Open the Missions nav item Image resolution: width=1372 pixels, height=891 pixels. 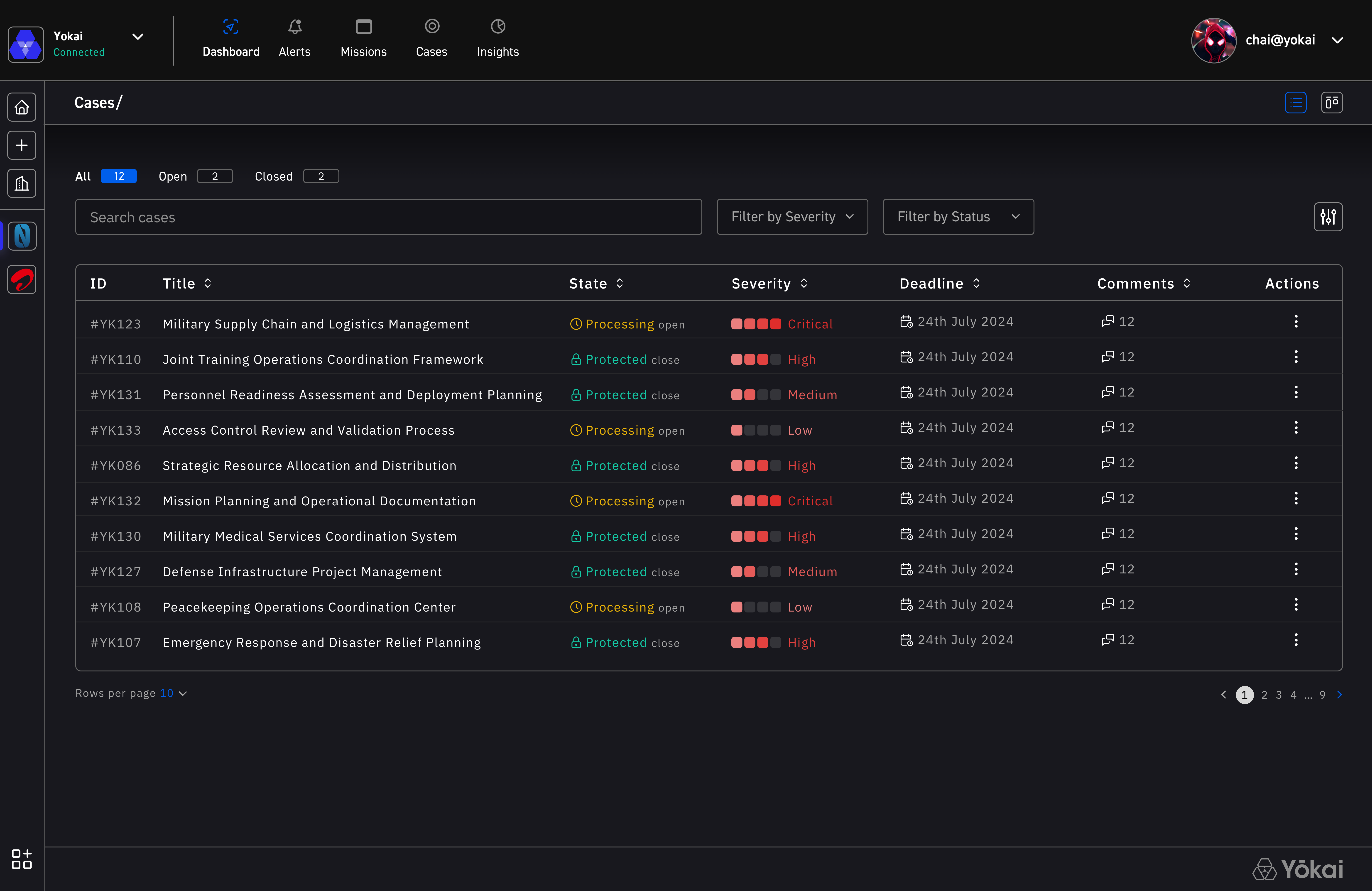coord(363,39)
